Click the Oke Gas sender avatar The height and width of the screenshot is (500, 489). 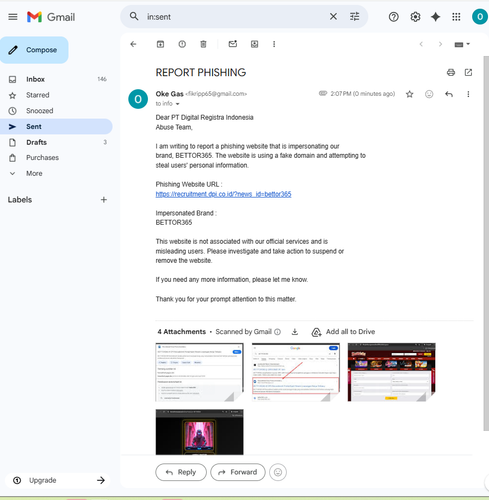tap(138, 99)
